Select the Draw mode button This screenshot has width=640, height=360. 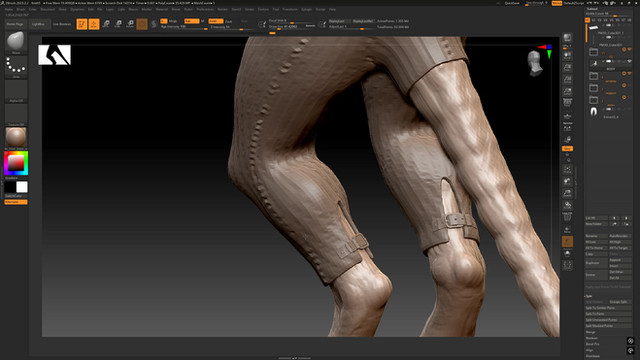94,24
